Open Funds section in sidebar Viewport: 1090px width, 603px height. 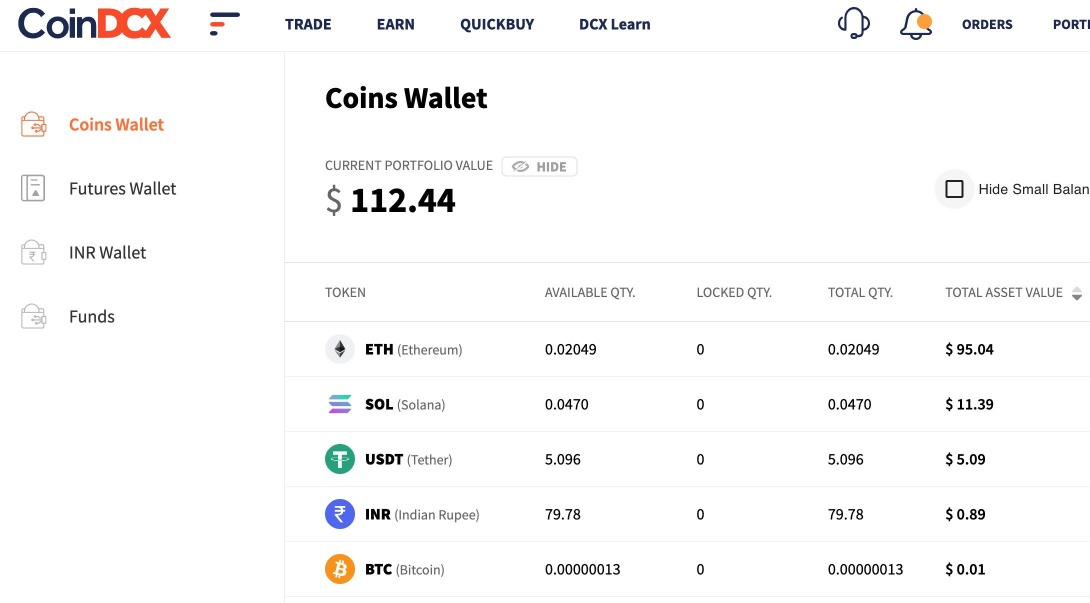tap(92, 316)
